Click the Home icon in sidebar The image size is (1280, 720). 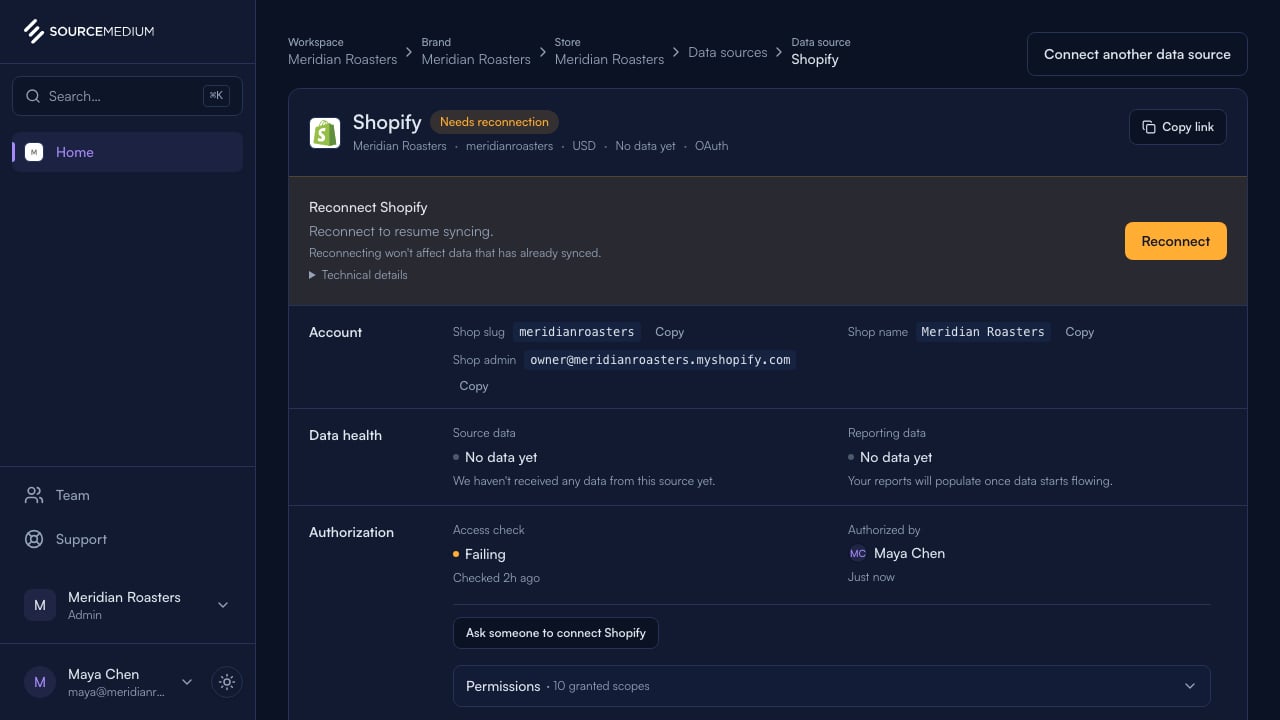[34, 152]
